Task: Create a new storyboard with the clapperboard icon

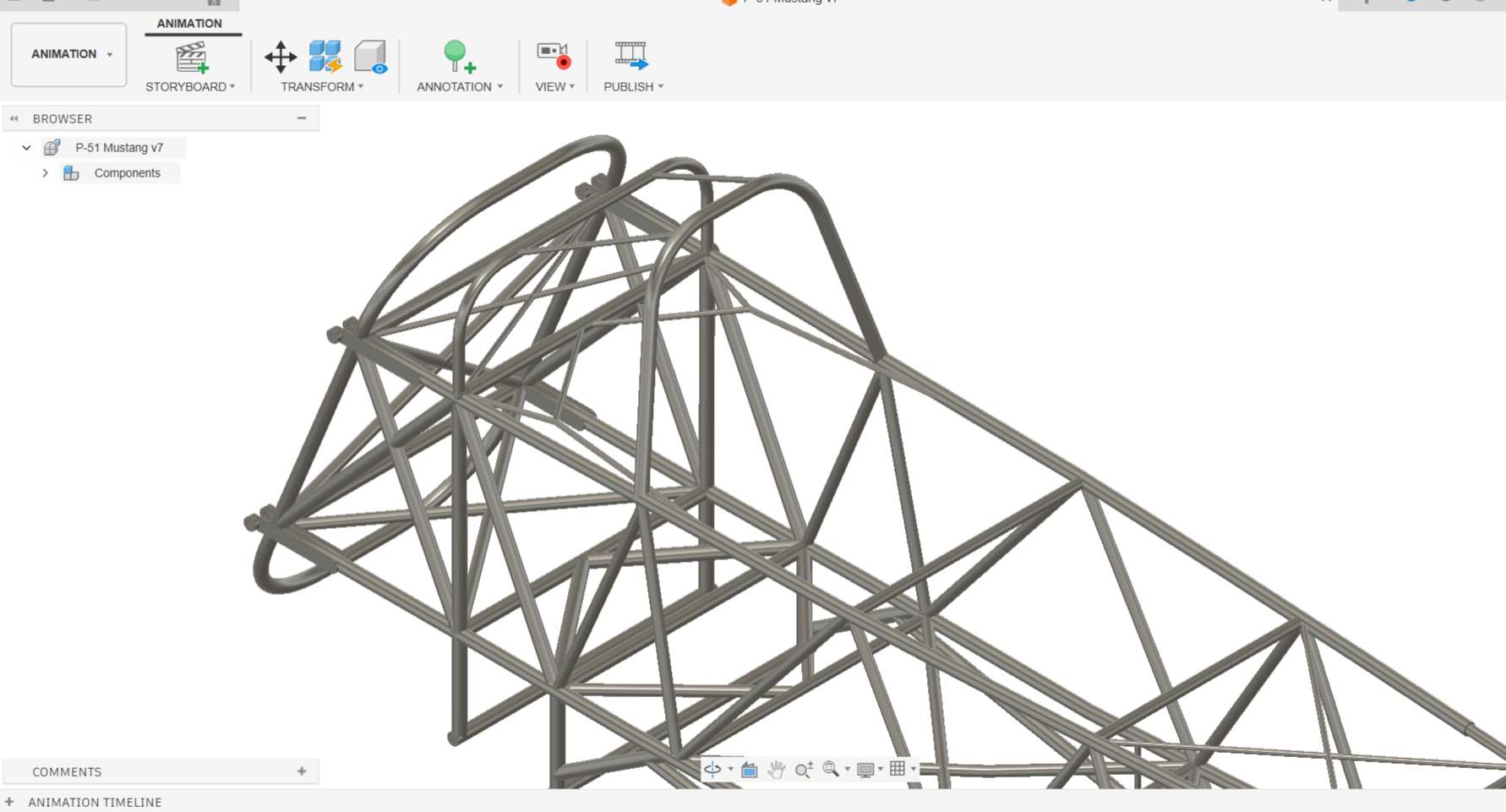Action: pos(191,57)
